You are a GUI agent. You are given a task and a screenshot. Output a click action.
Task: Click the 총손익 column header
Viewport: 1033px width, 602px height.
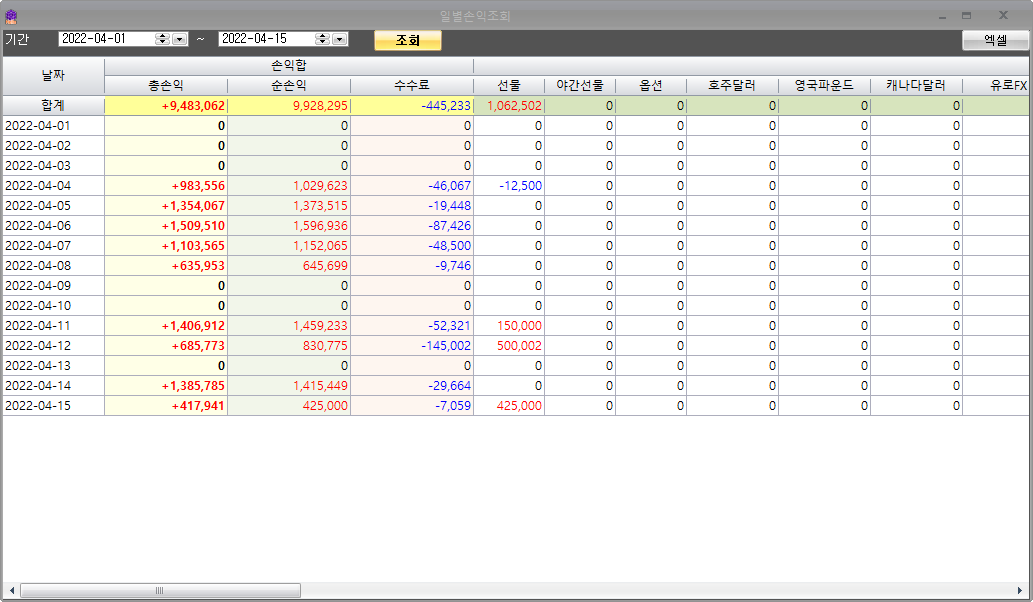166,86
